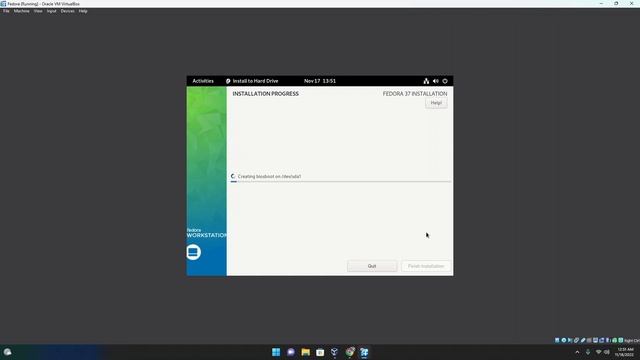
Task: Open the GNOME power menu icon
Action: point(445,81)
